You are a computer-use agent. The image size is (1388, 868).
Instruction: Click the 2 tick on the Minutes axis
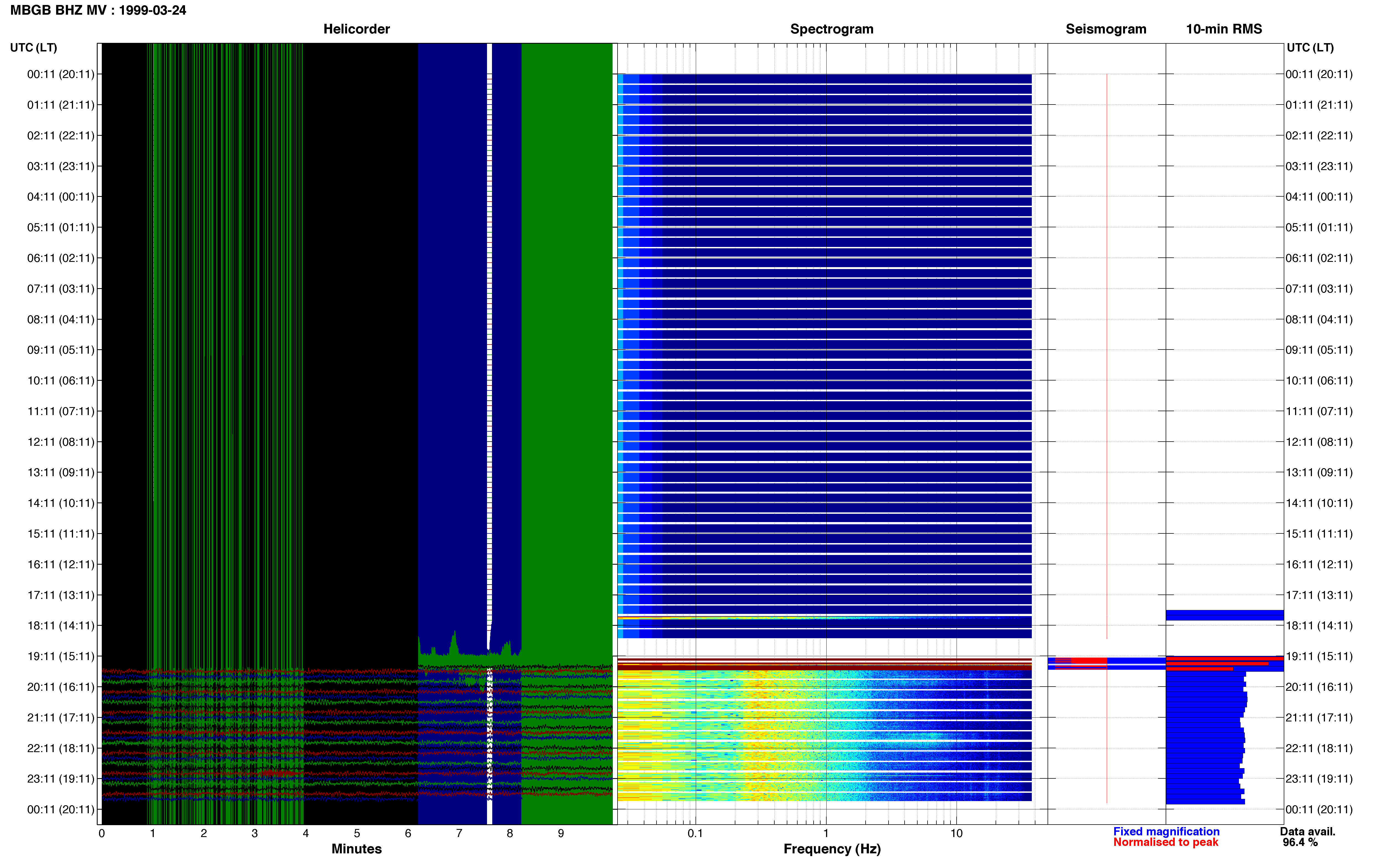204,833
